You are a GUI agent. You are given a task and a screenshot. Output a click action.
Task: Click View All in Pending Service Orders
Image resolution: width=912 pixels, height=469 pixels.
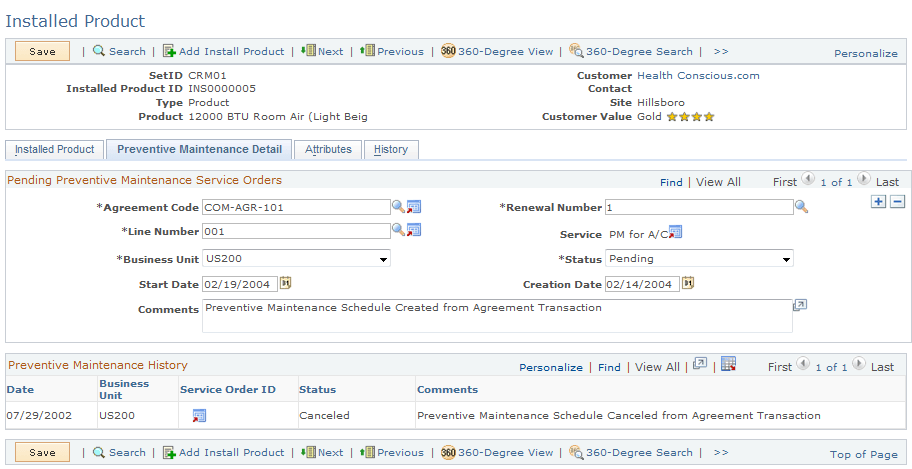pos(718,182)
